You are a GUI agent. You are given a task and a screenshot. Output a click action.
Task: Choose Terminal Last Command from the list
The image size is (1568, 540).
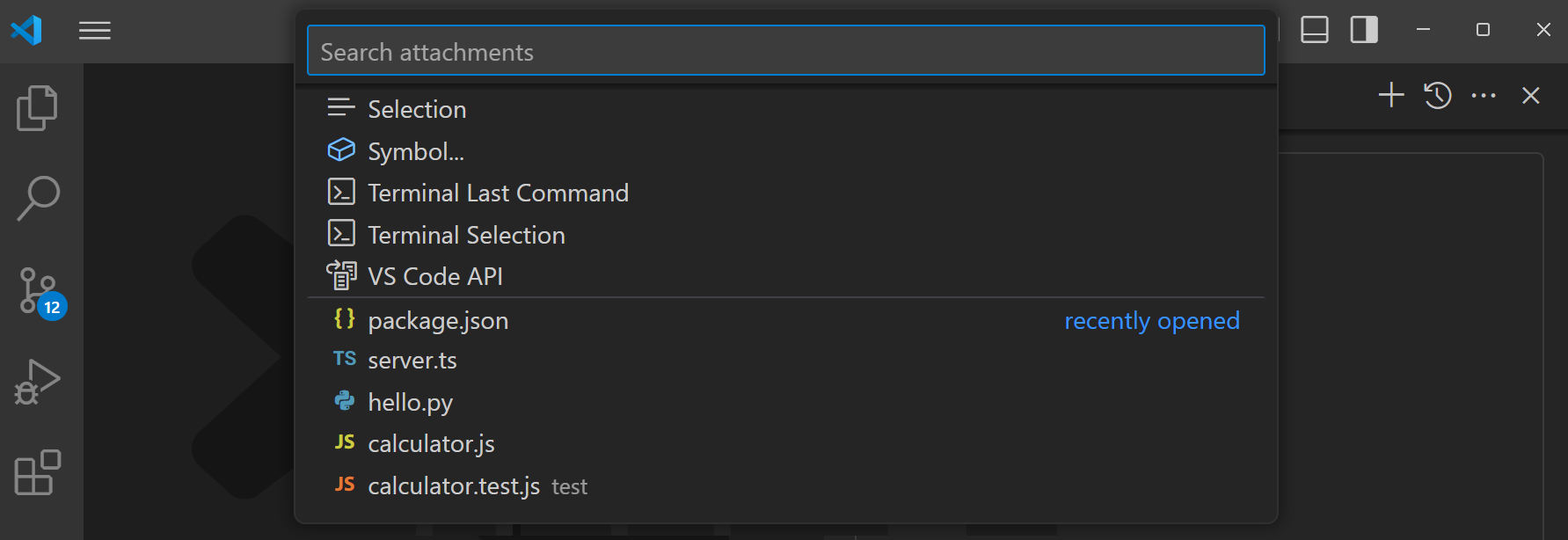(498, 193)
